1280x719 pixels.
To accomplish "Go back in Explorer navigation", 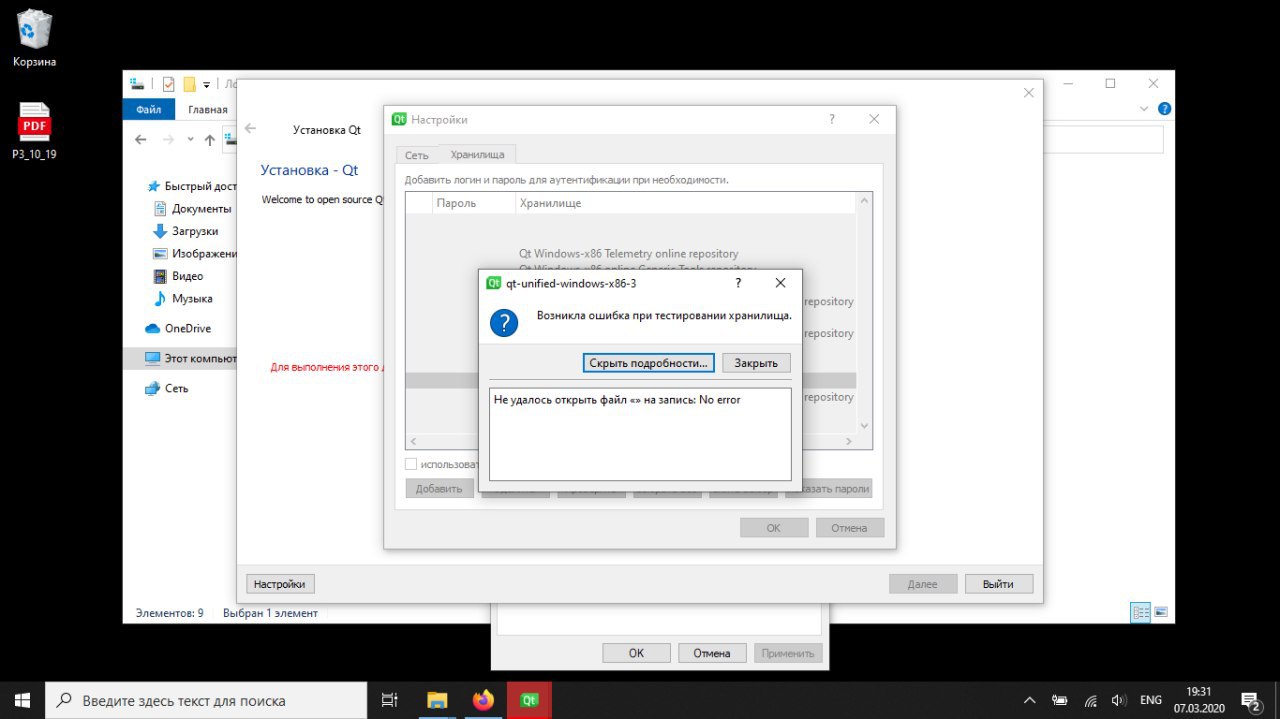I will pos(141,140).
